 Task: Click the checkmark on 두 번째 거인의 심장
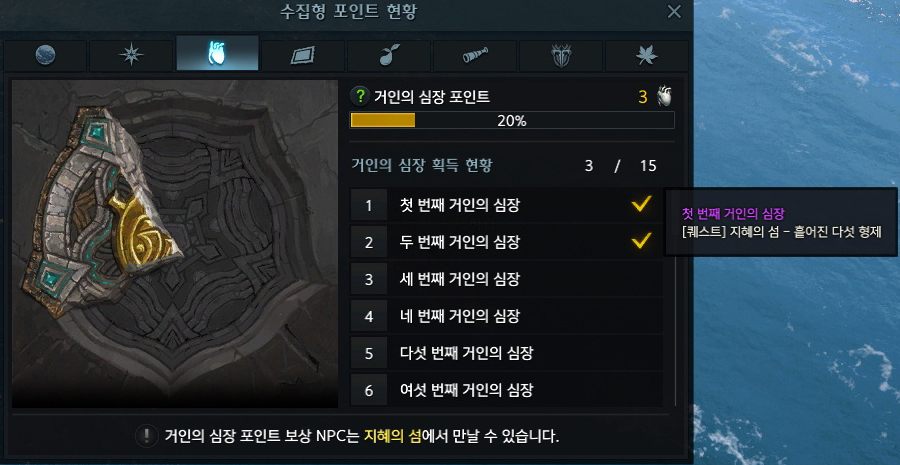click(641, 241)
